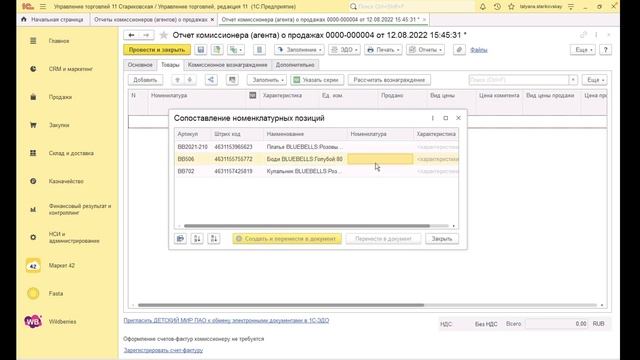
Task: Move table row down arrow
Action: [189, 80]
